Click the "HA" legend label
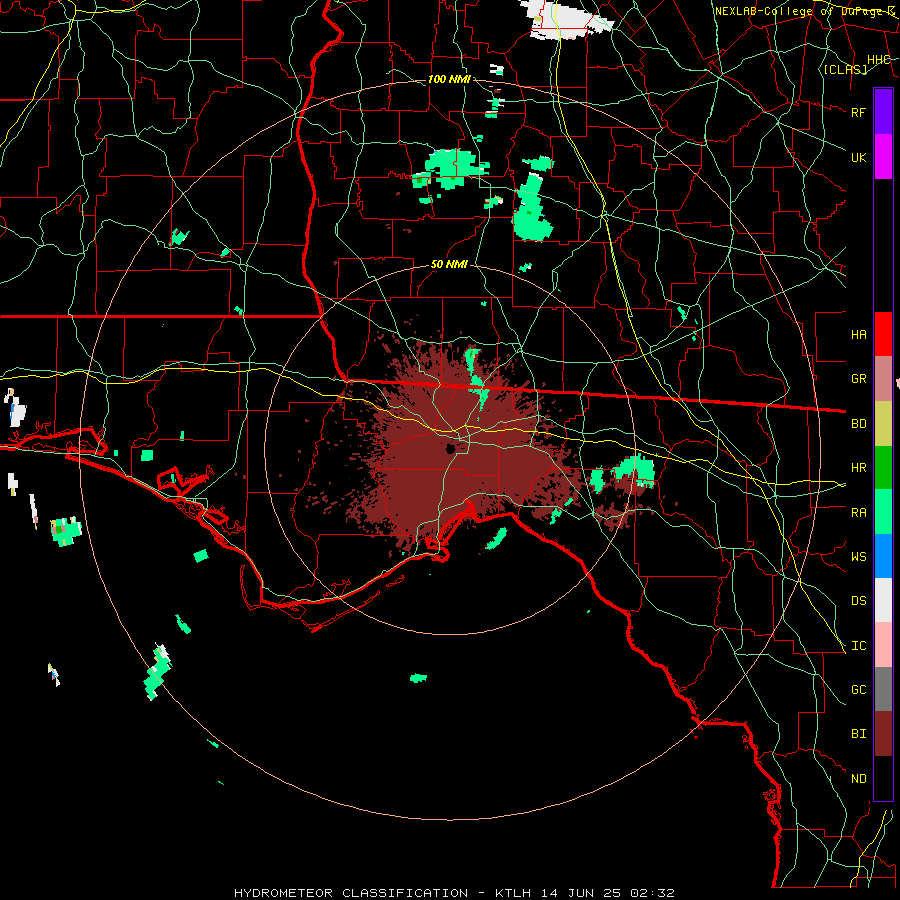 [x=858, y=334]
